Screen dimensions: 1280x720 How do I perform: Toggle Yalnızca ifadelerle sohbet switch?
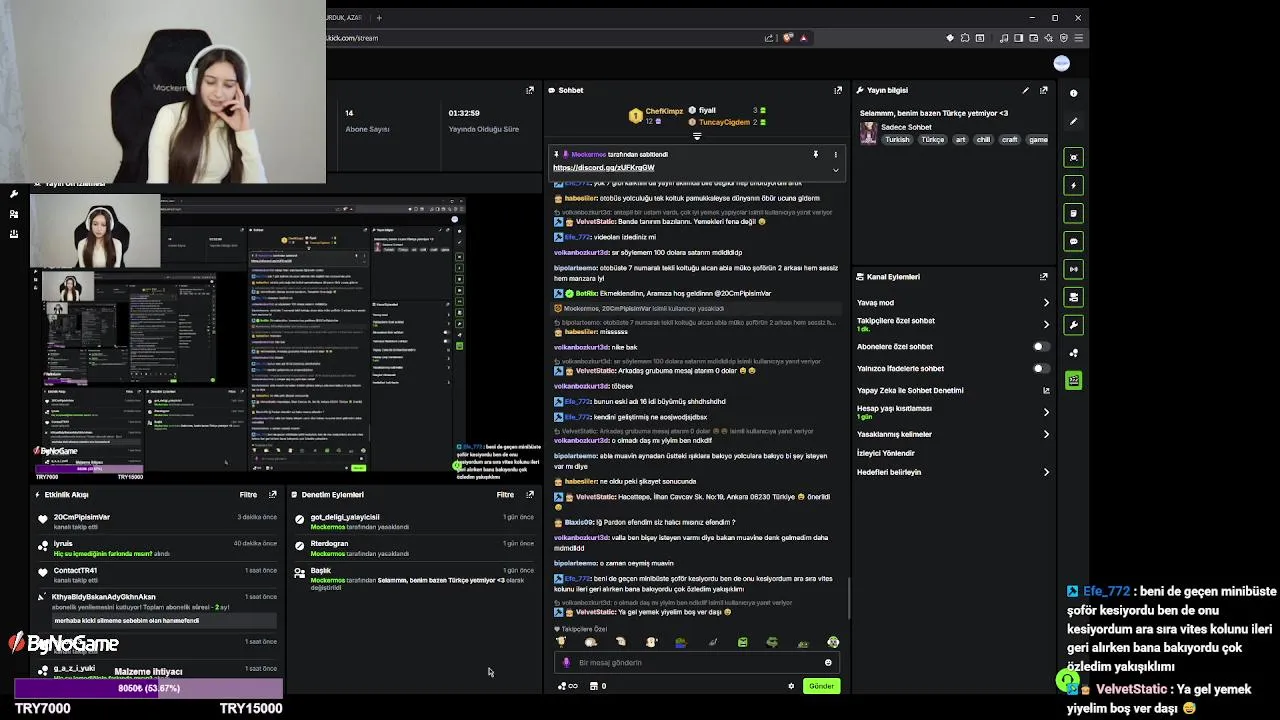[1041, 368]
